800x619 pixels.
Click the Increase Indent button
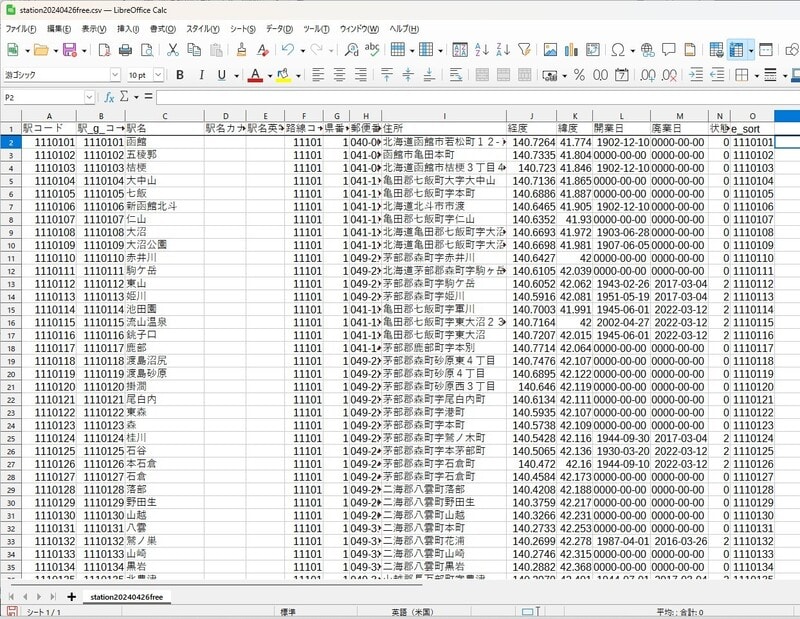coord(695,75)
